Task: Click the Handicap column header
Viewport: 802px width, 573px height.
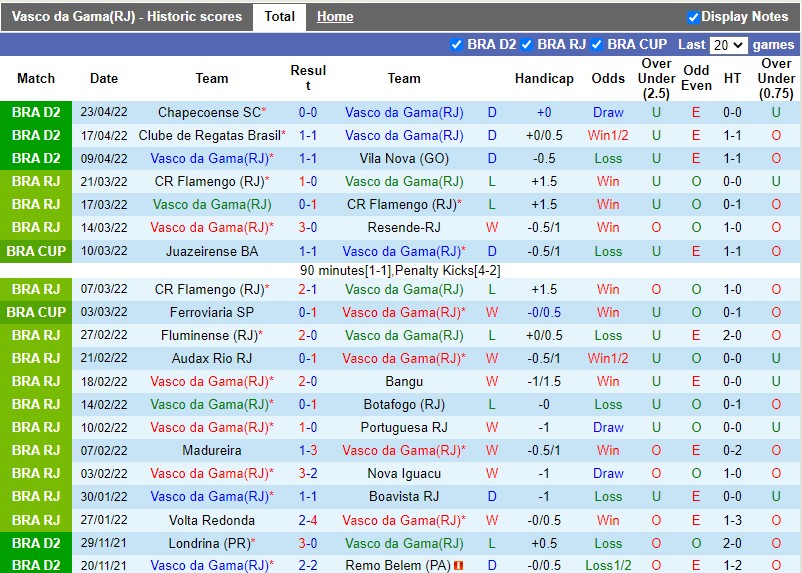Action: (x=544, y=78)
